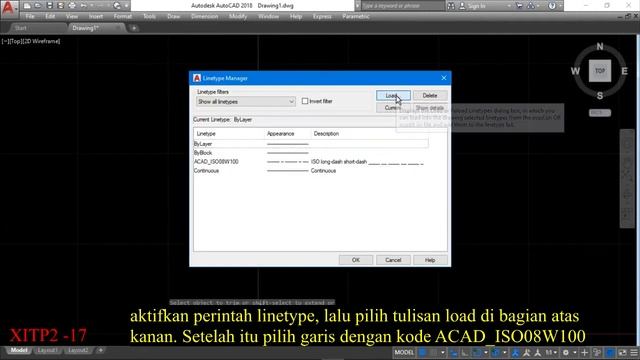
Task: Click the [2D Wireframe] visual style label
Action: [41, 41]
